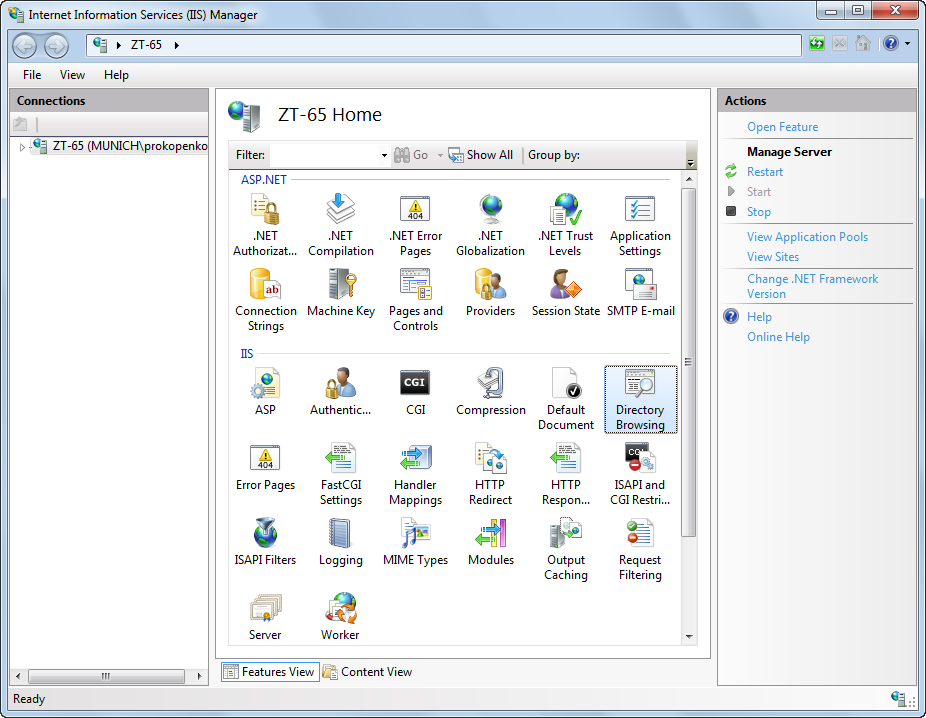Select the ASP feature icon

[x=265, y=391]
